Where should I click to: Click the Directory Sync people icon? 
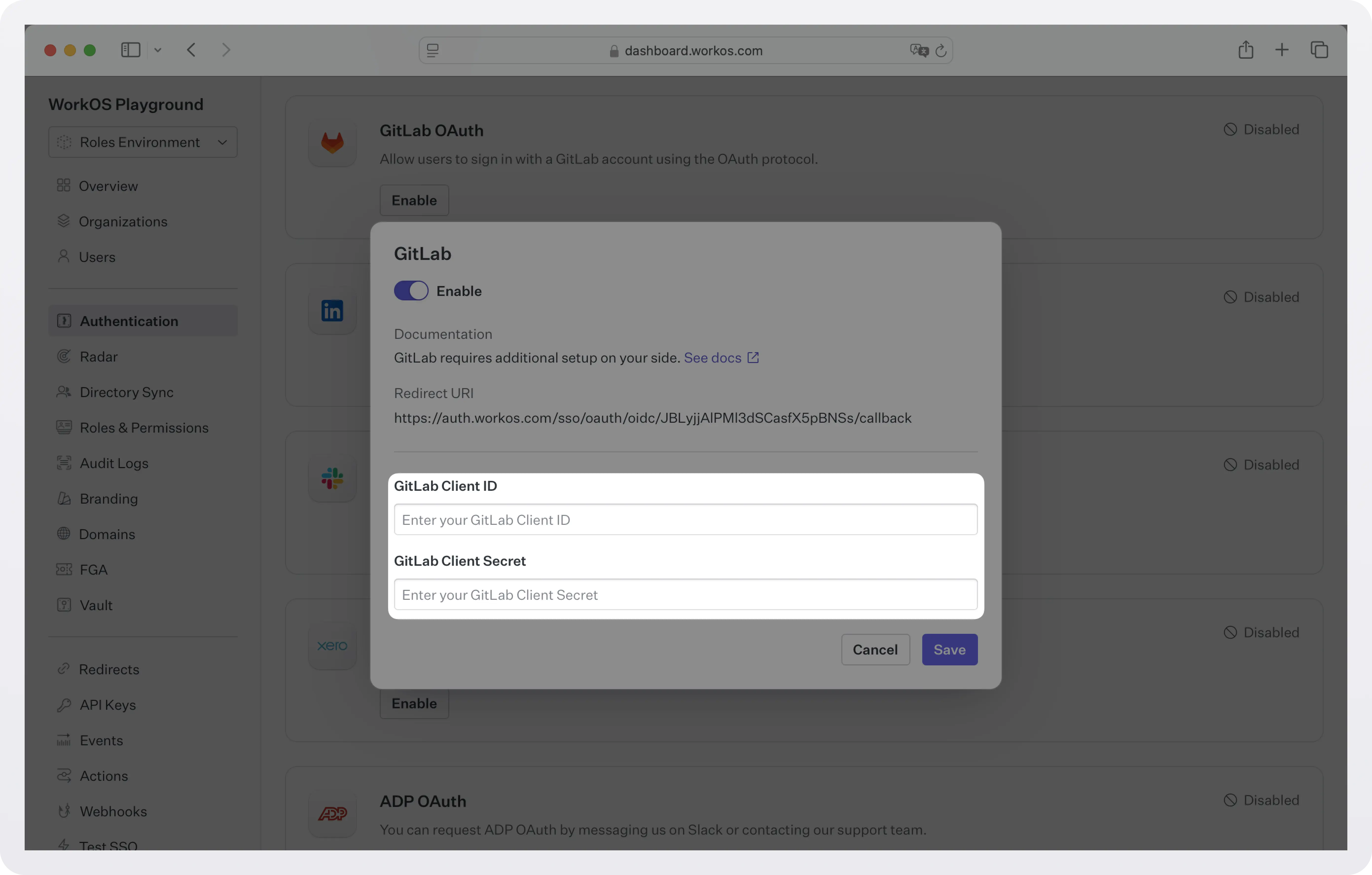coord(64,392)
